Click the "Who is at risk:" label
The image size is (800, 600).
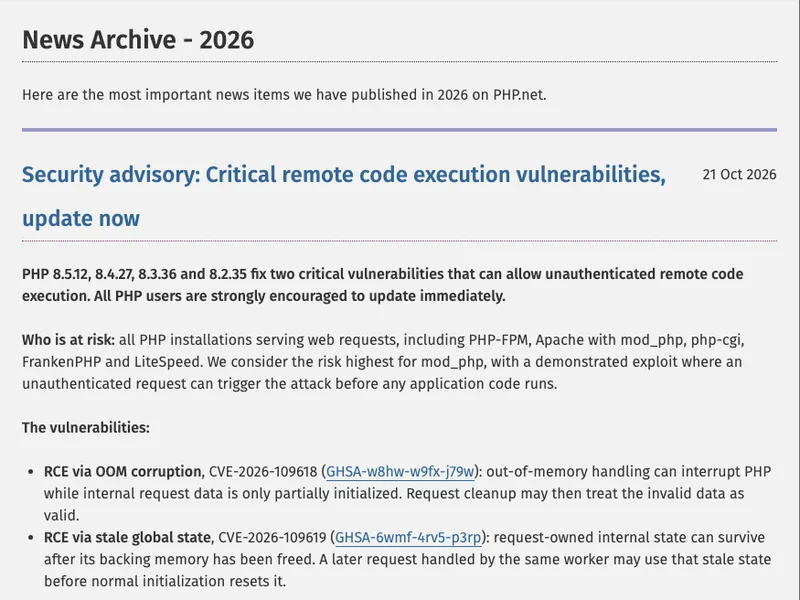coord(68,340)
